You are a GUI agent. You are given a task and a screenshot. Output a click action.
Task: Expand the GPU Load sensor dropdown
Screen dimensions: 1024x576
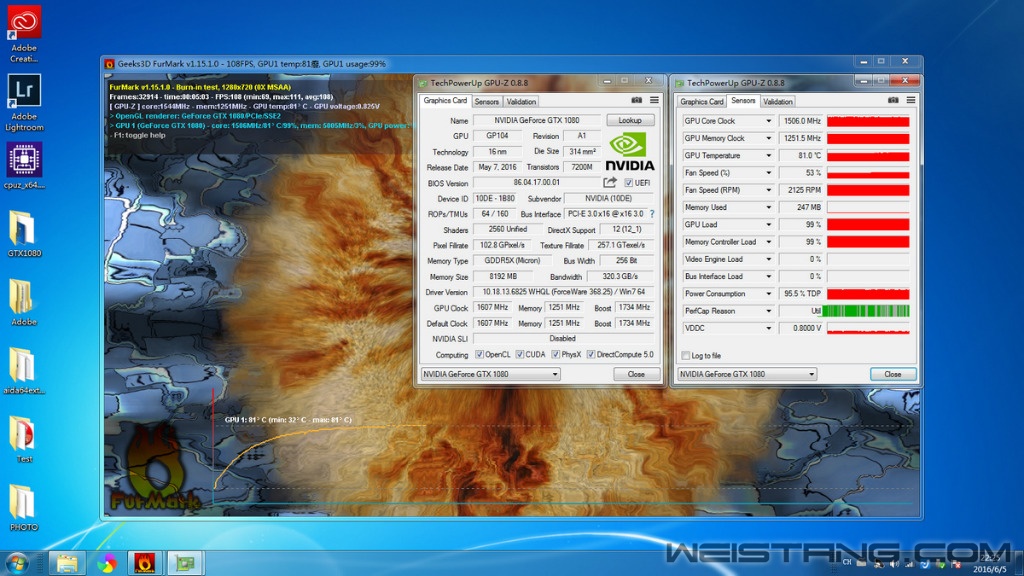click(768, 225)
